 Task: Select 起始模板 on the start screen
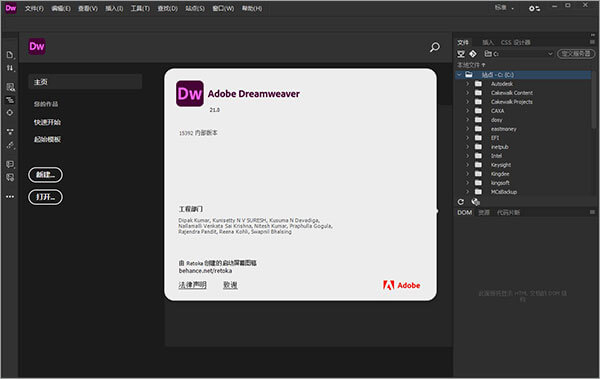[47, 139]
